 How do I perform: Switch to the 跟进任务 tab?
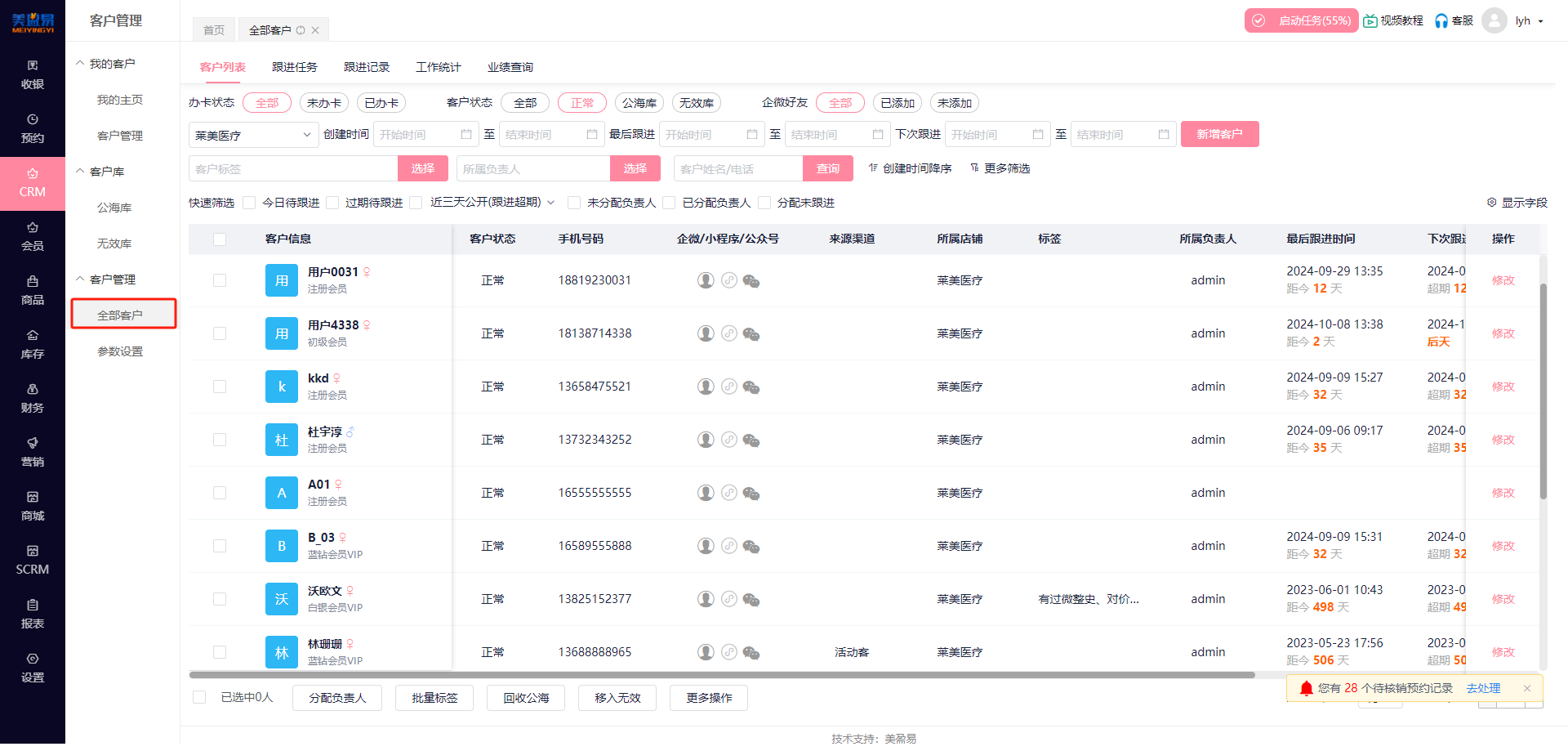click(x=295, y=66)
